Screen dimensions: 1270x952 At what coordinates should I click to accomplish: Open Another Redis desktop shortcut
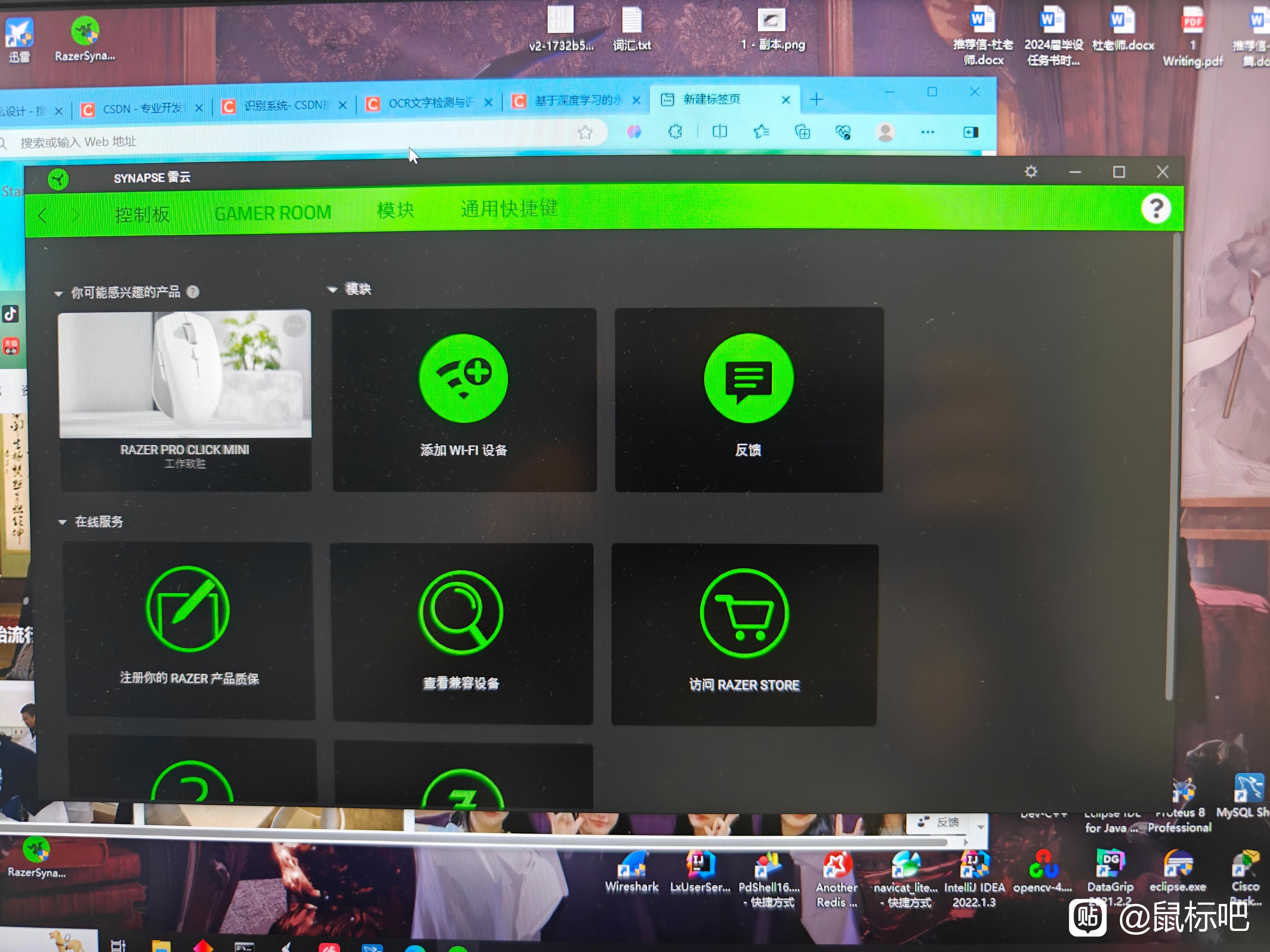tap(837, 879)
